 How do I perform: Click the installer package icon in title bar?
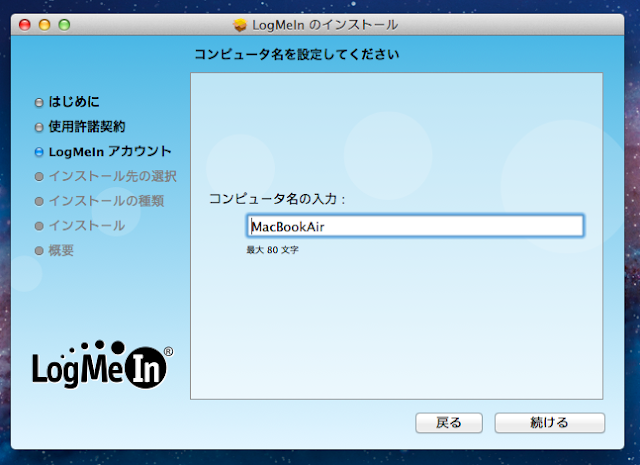pyautogui.click(x=240, y=25)
